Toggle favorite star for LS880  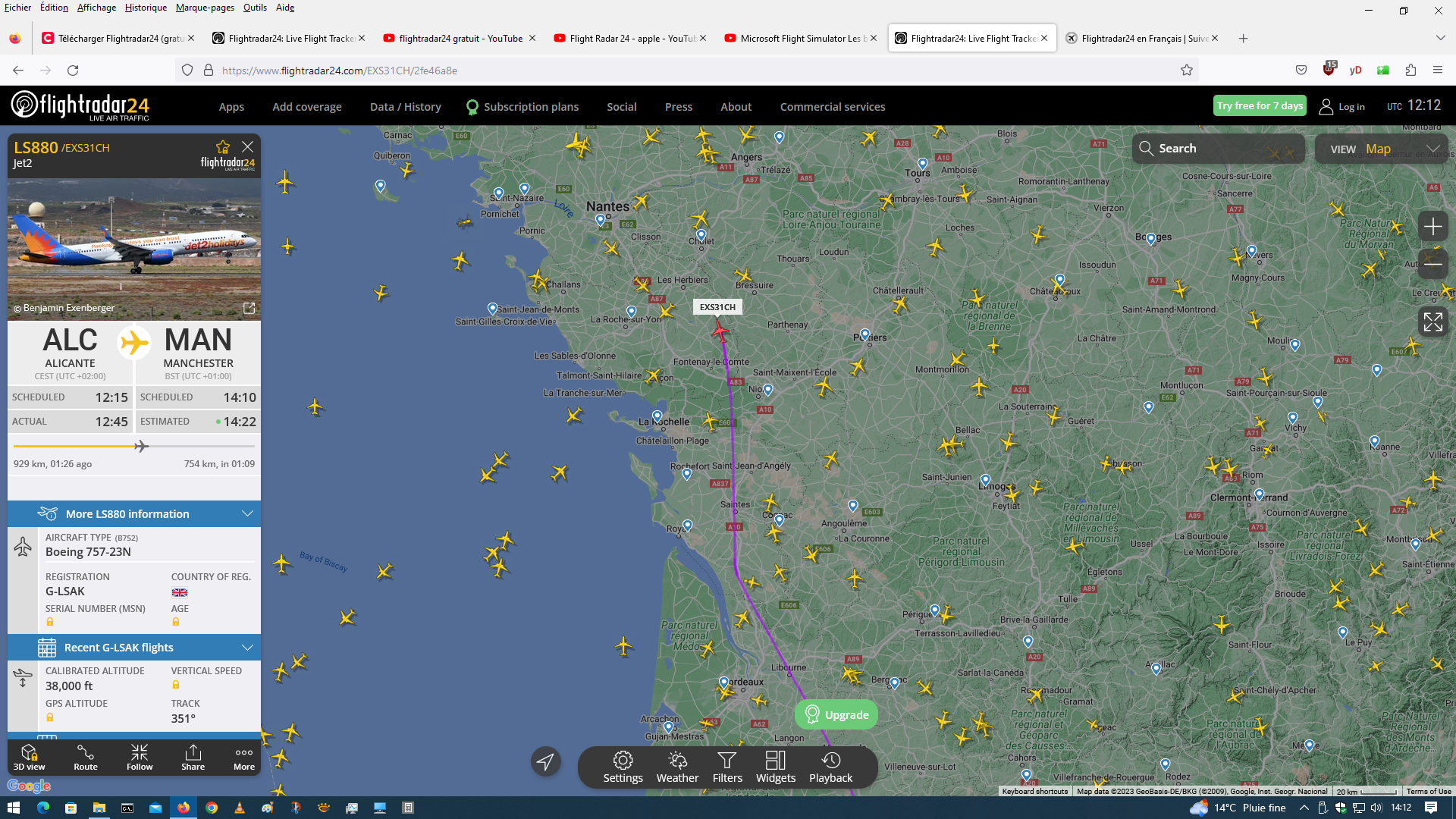(x=222, y=147)
